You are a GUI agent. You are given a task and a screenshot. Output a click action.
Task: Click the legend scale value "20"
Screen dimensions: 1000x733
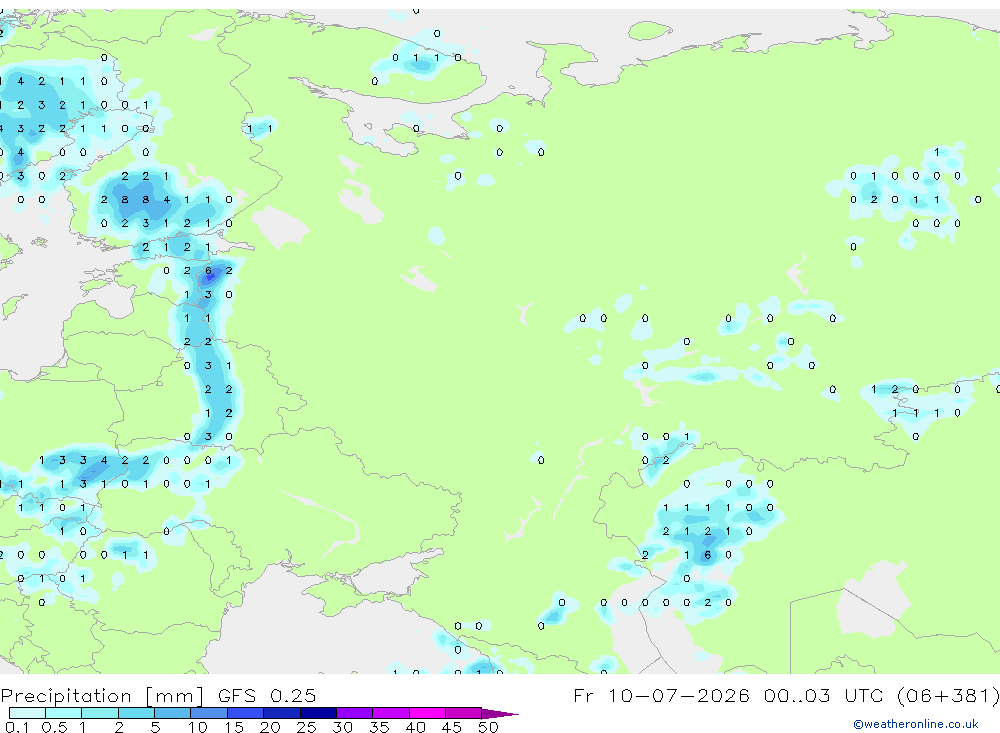pyautogui.click(x=270, y=727)
